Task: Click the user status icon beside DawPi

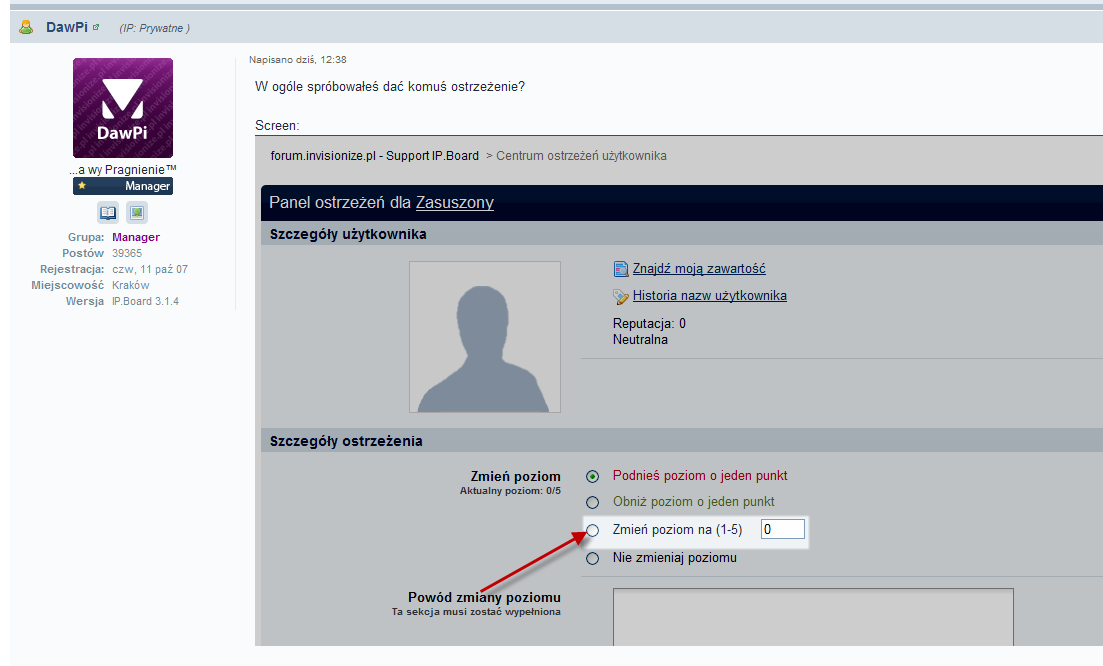Action: (26, 27)
